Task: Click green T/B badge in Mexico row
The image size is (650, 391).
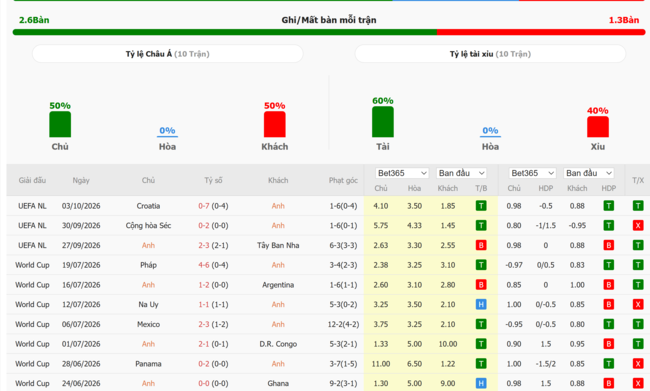Action: 481,324
